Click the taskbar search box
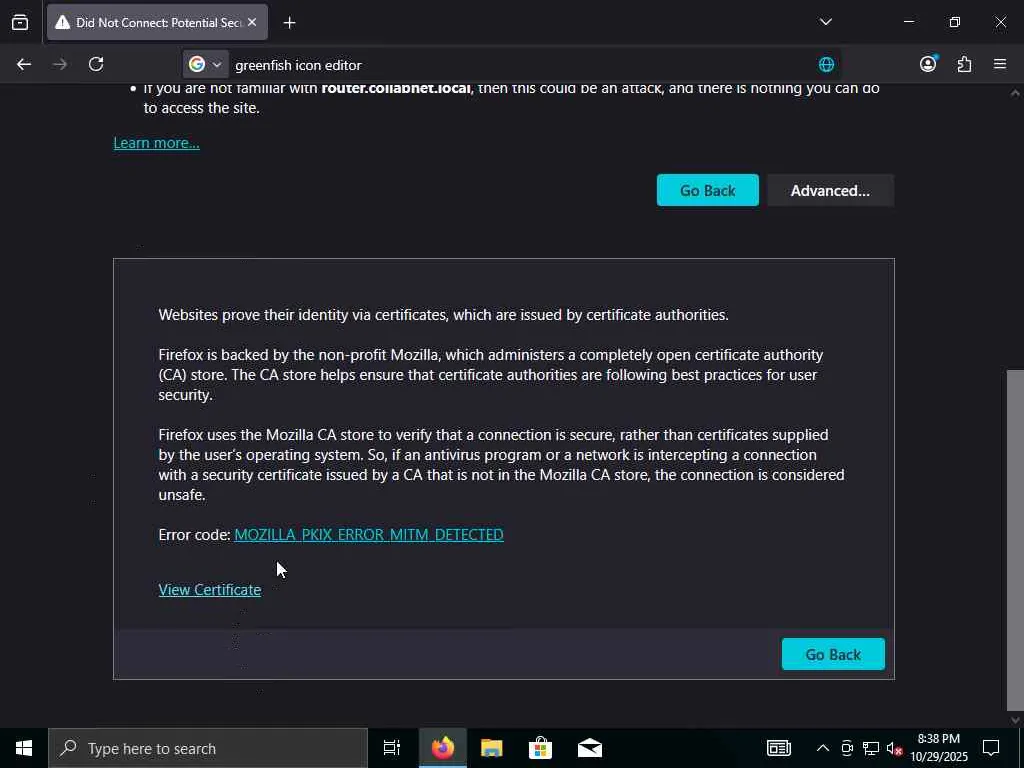Viewport: 1024px width, 768px height. [208, 748]
